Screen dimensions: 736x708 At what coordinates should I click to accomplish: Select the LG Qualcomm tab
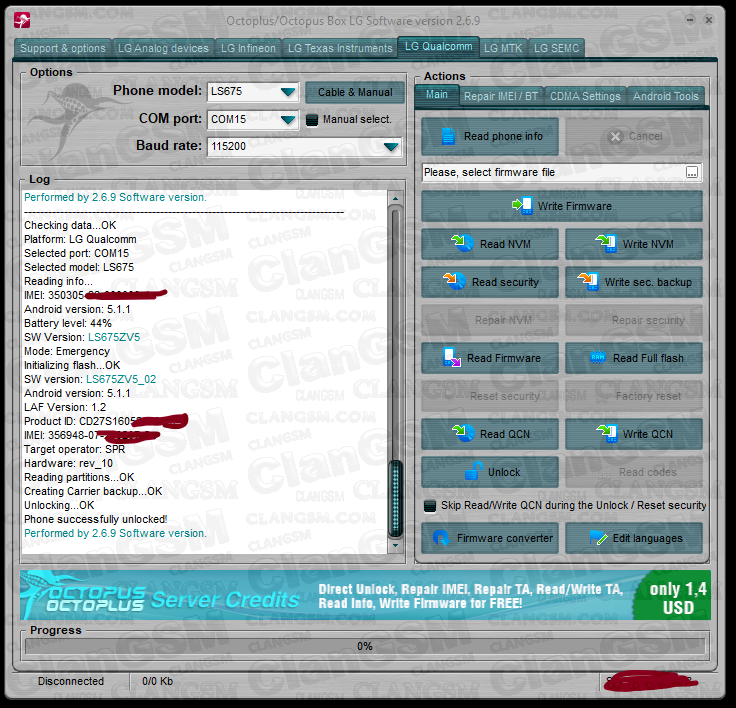[x=438, y=46]
